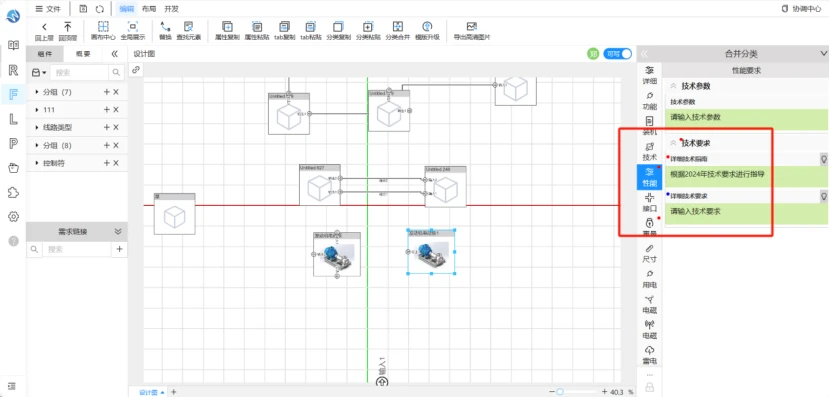Collapse the 技术要求 section
The height and width of the screenshot is (398, 829).
pyautogui.click(x=674, y=143)
